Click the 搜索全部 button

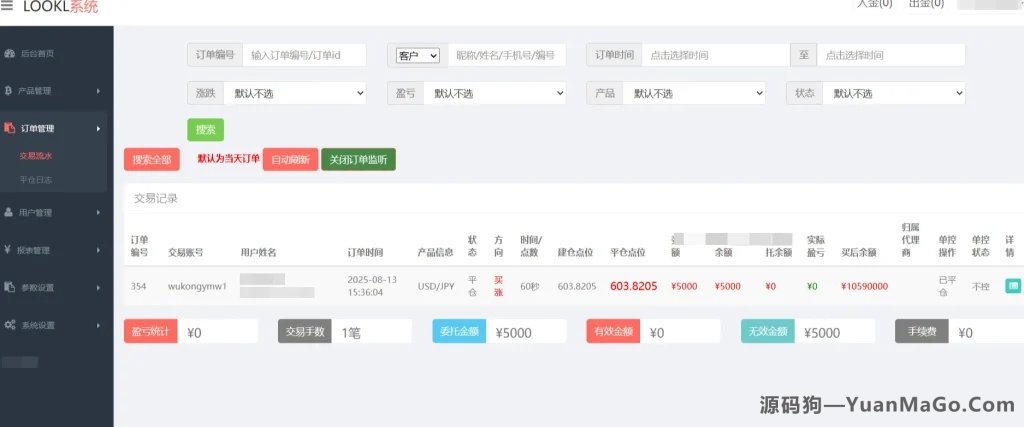click(152, 160)
